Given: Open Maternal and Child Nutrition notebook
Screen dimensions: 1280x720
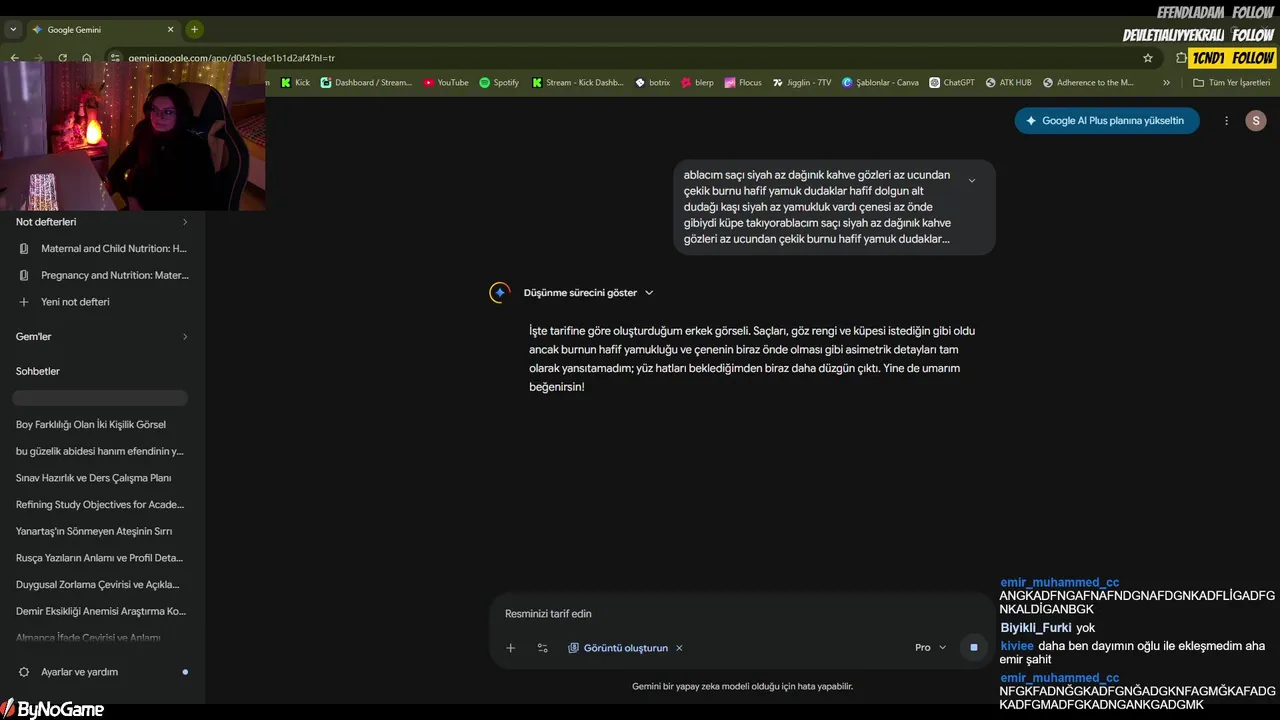Looking at the screenshot, I should [103, 248].
